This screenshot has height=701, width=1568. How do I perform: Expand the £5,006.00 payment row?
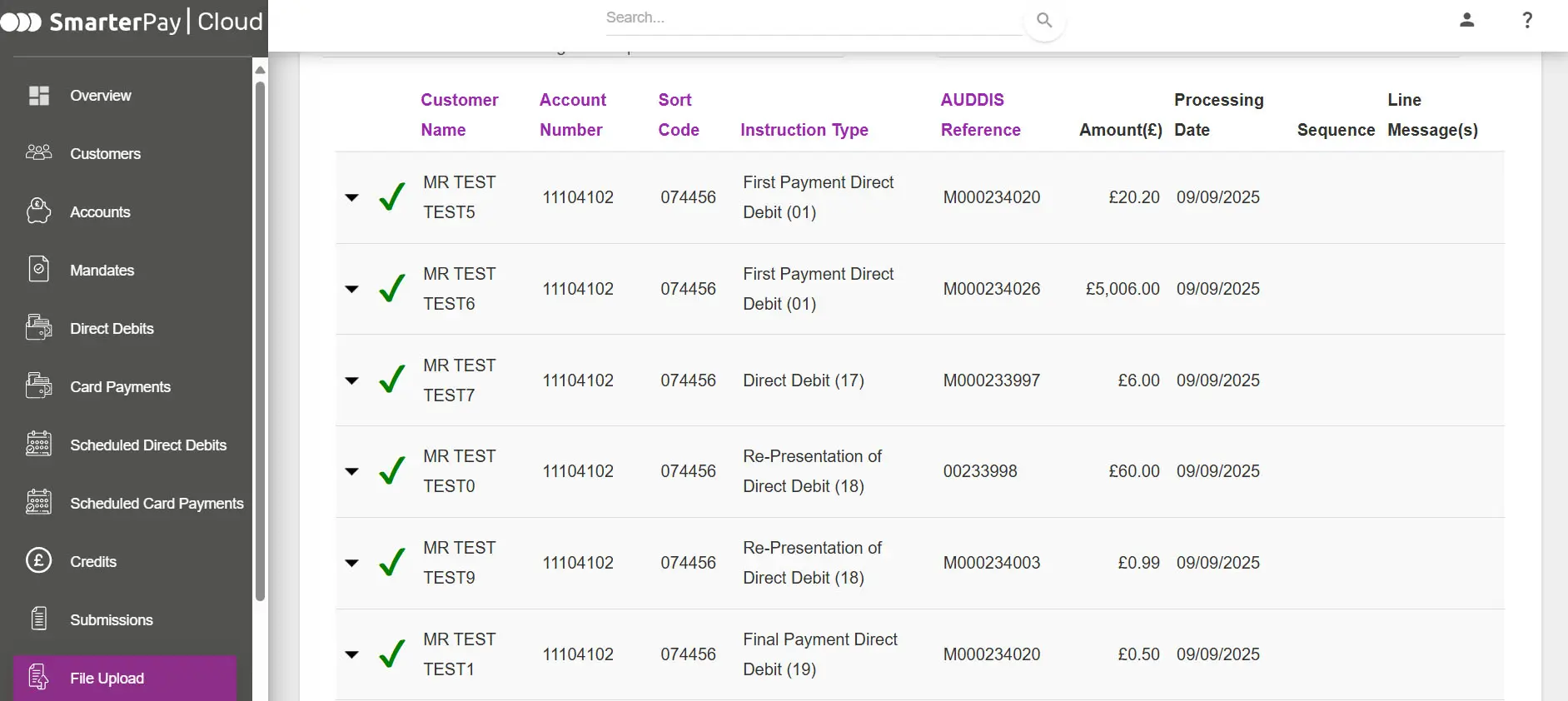point(352,289)
